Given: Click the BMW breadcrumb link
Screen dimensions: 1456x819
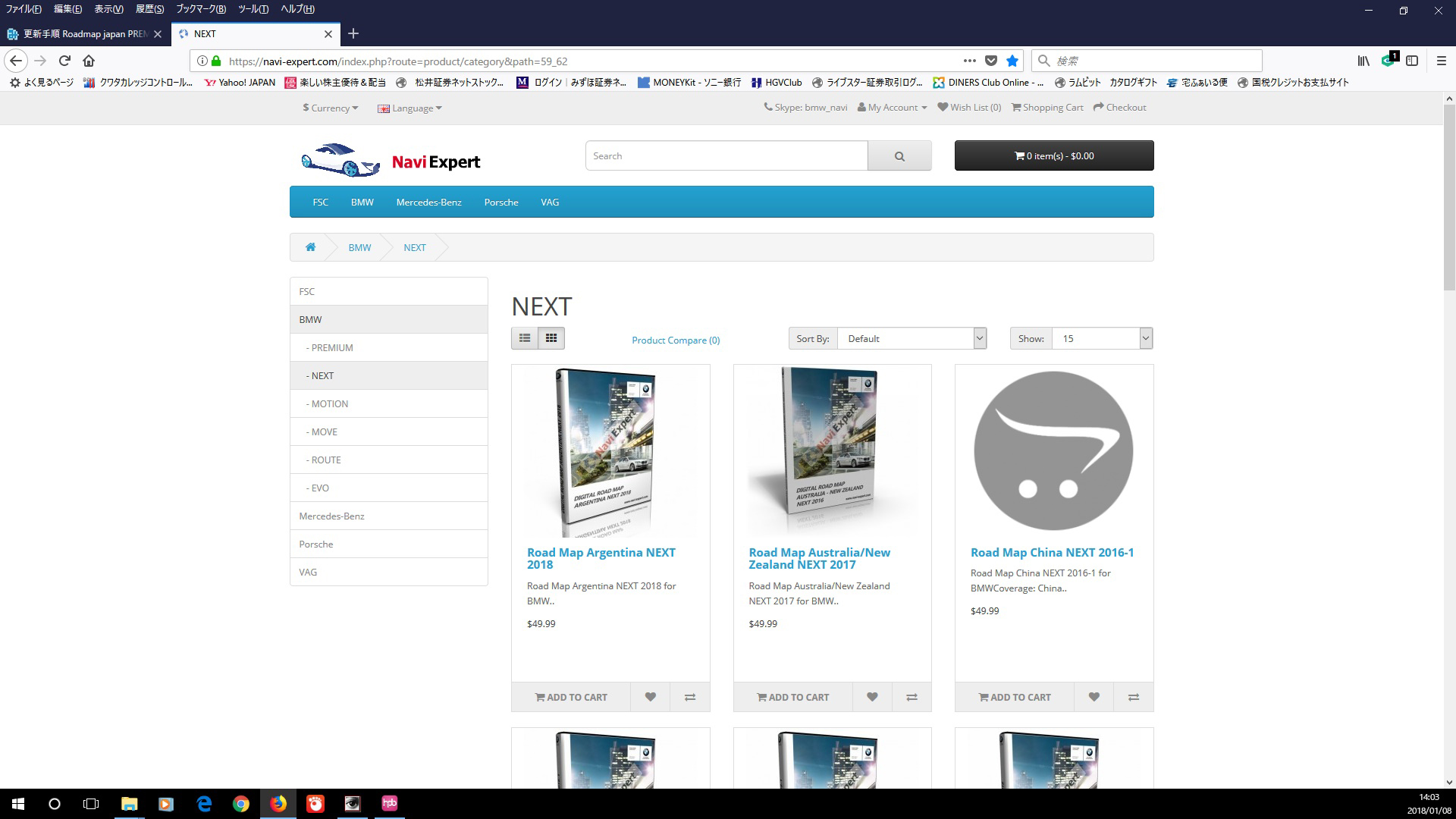Looking at the screenshot, I should (359, 247).
